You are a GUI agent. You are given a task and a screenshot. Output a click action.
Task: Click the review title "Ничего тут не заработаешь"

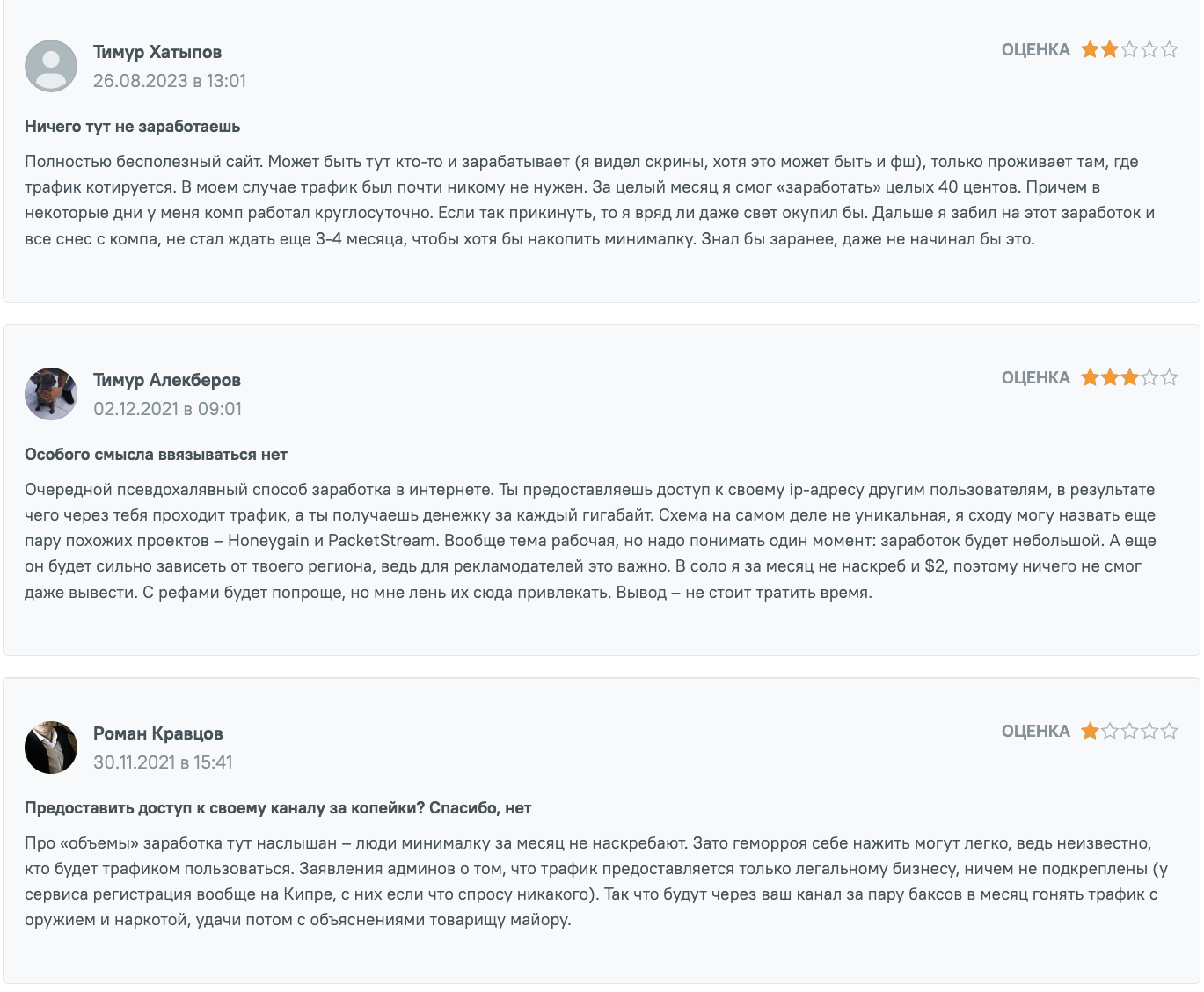click(x=132, y=127)
